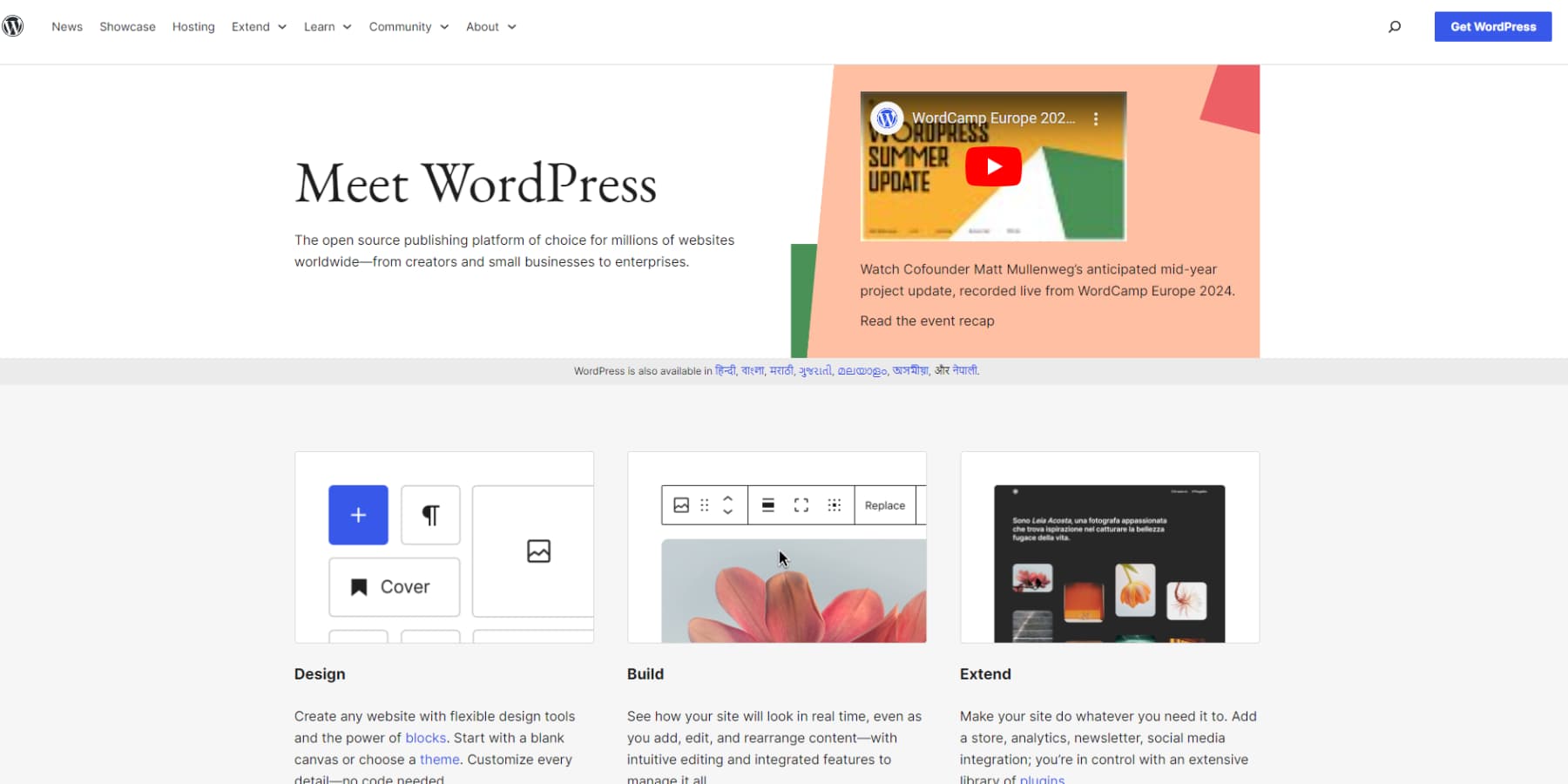Click the WordPress logo in the header
The image size is (1568, 784).
[x=13, y=26]
